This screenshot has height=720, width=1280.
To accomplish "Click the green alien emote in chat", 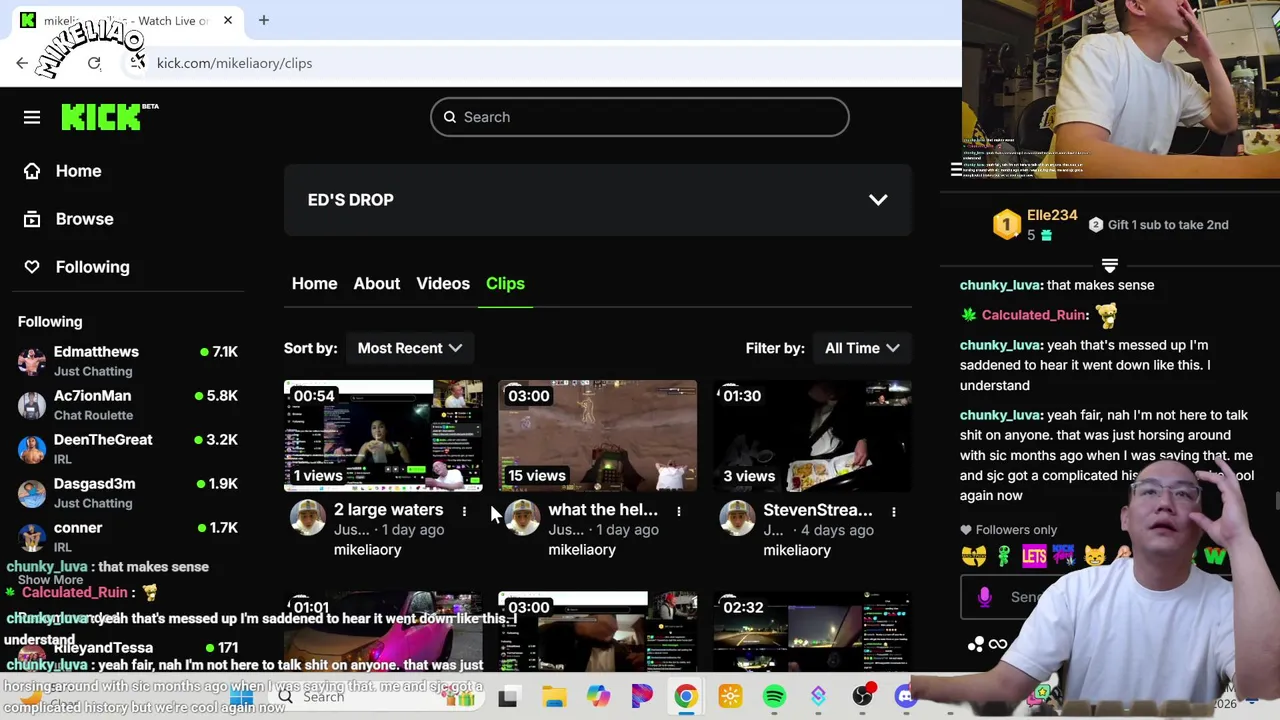I will click(1003, 555).
